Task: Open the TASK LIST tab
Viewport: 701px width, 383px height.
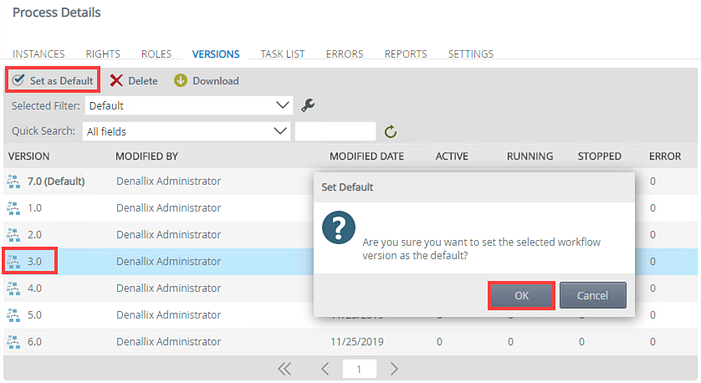Action: [283, 54]
